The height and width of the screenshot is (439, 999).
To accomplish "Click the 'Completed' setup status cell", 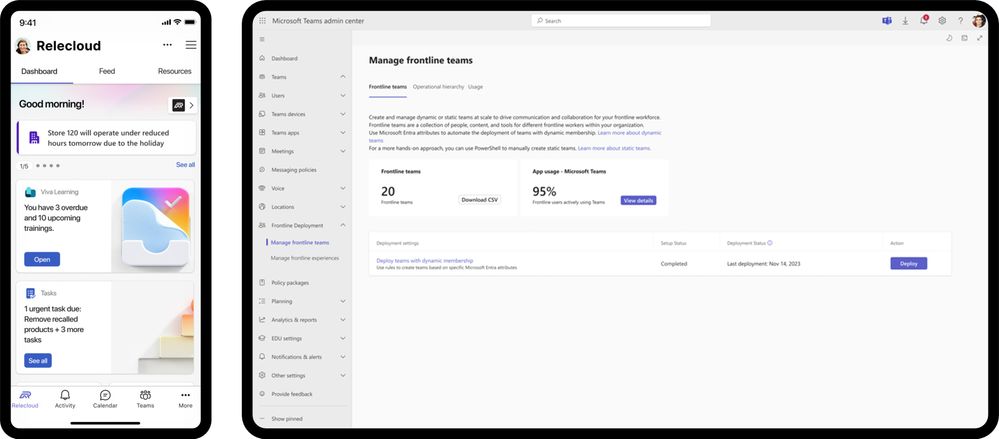I will (673, 263).
